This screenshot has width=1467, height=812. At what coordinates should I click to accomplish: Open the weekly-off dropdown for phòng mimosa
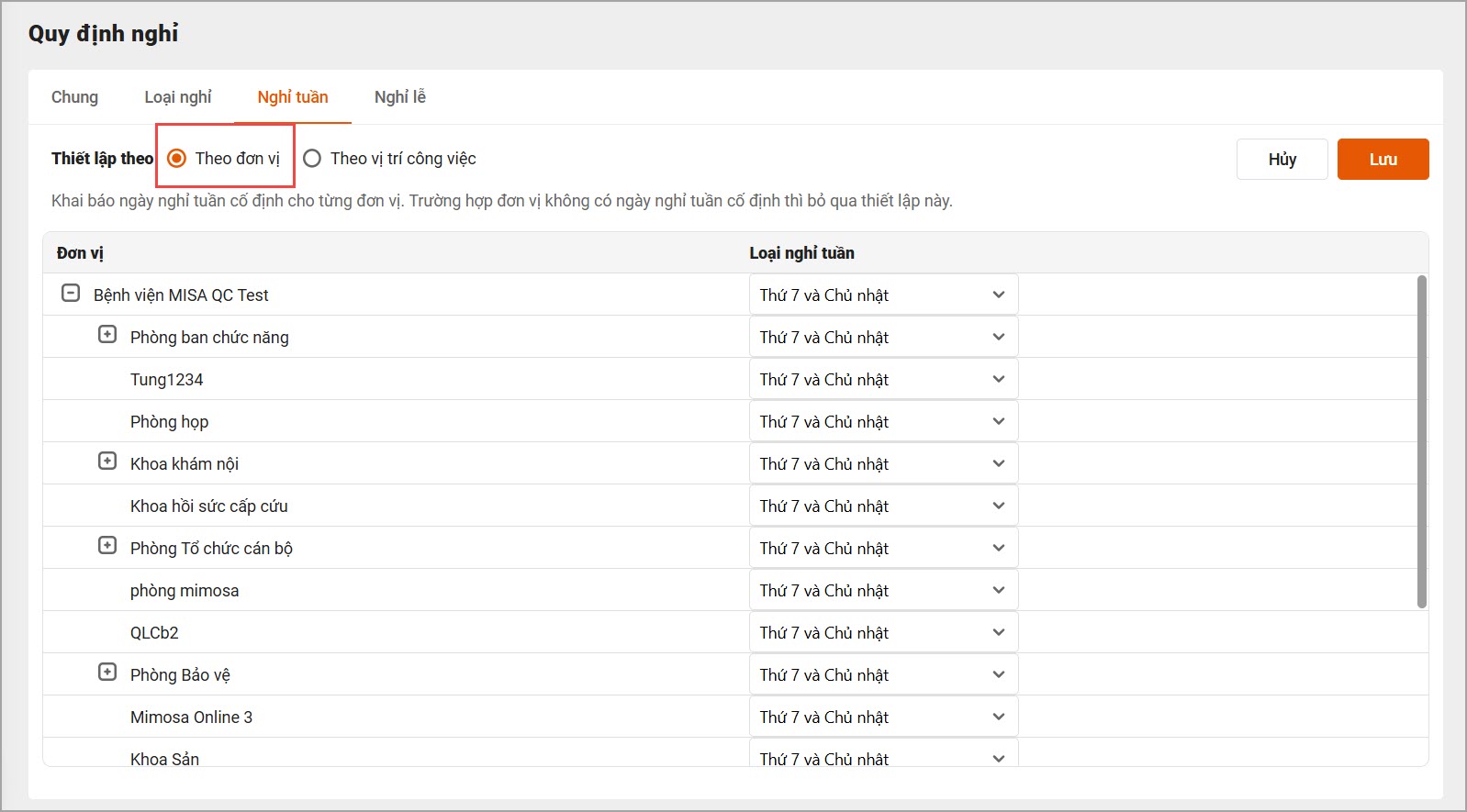(882, 591)
